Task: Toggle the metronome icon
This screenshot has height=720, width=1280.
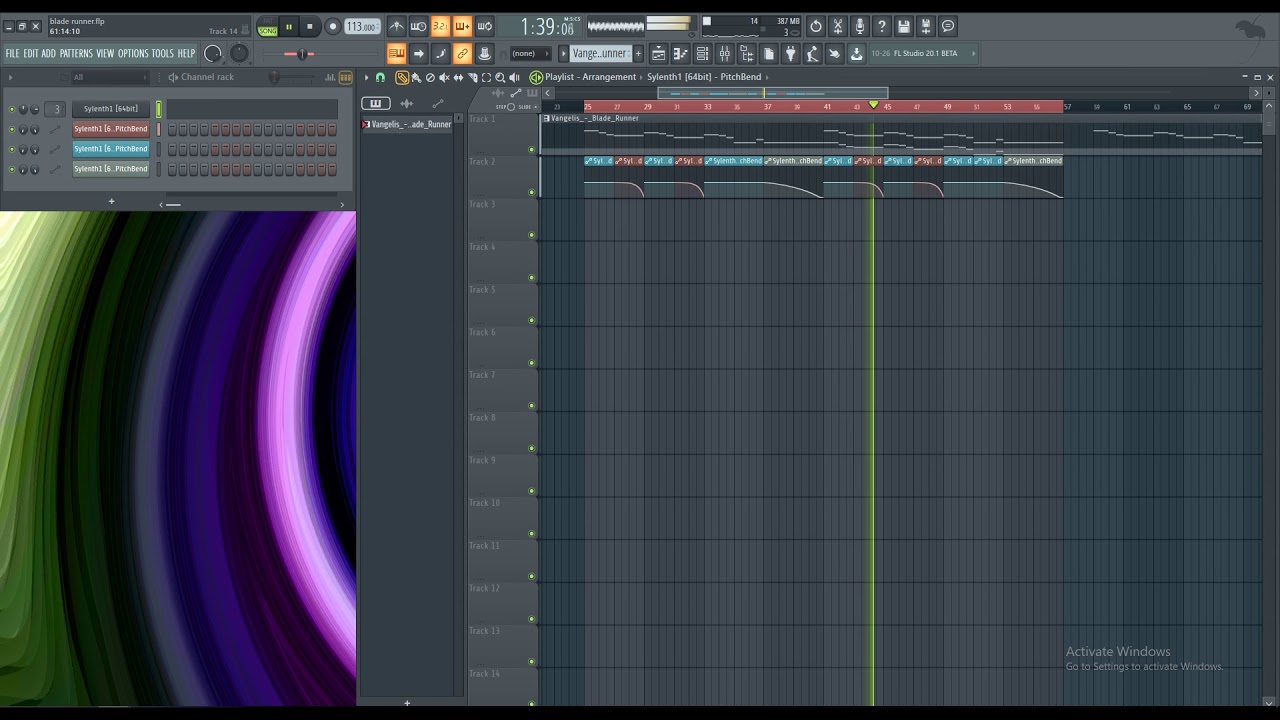Action: coord(397,27)
